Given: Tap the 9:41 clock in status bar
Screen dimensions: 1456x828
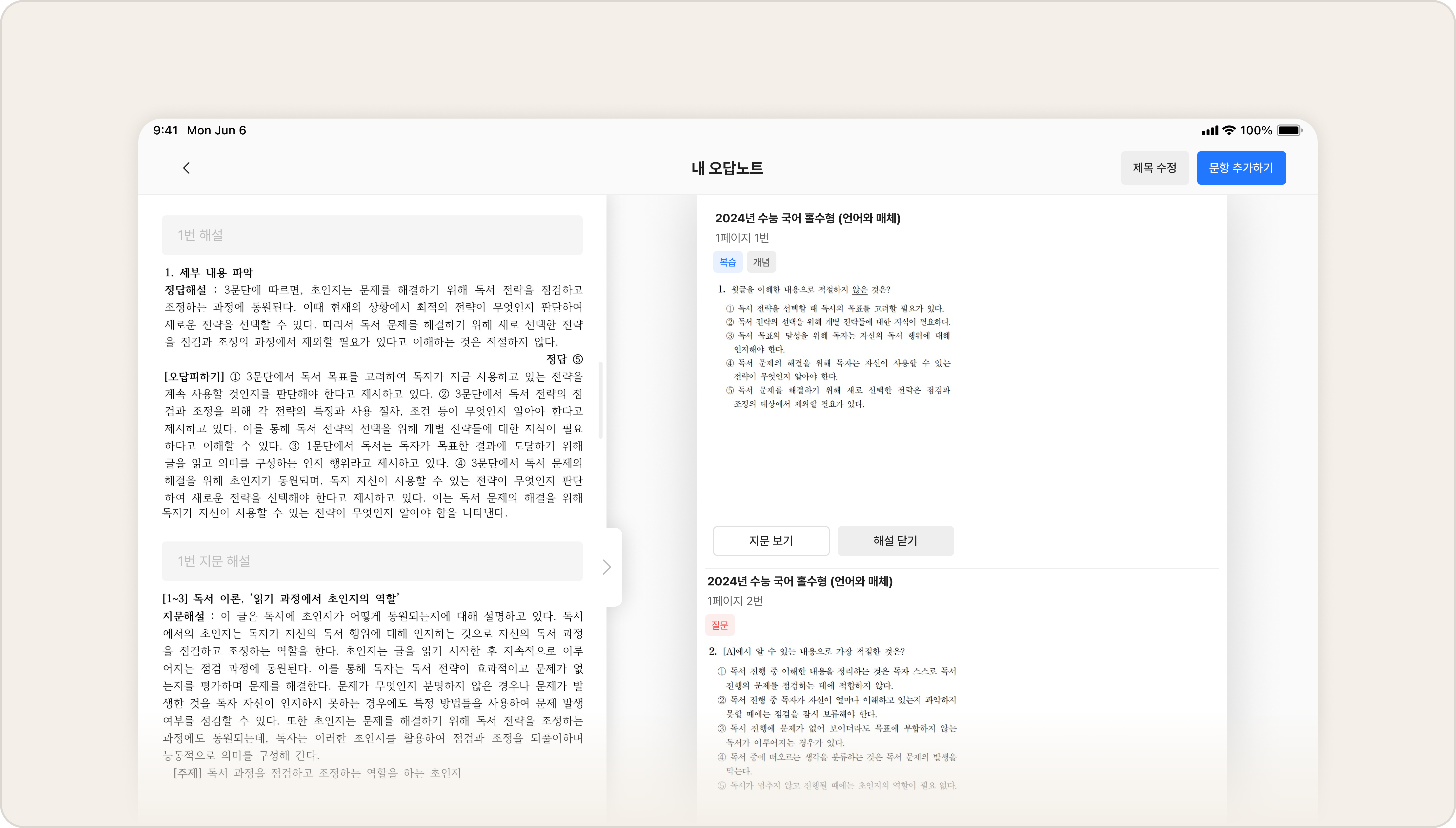Looking at the screenshot, I should point(165,130).
